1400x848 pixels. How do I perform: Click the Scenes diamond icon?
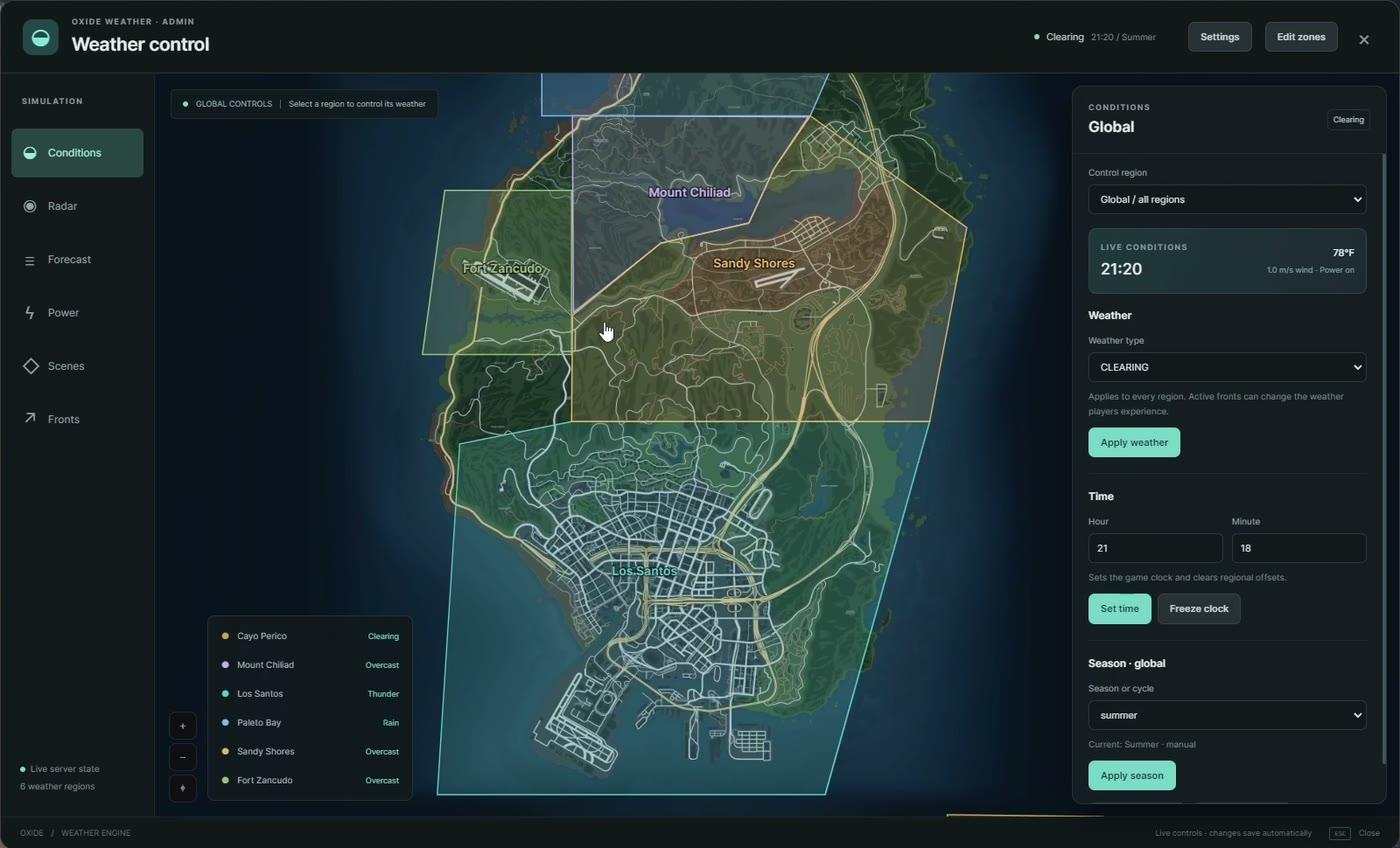click(30, 366)
